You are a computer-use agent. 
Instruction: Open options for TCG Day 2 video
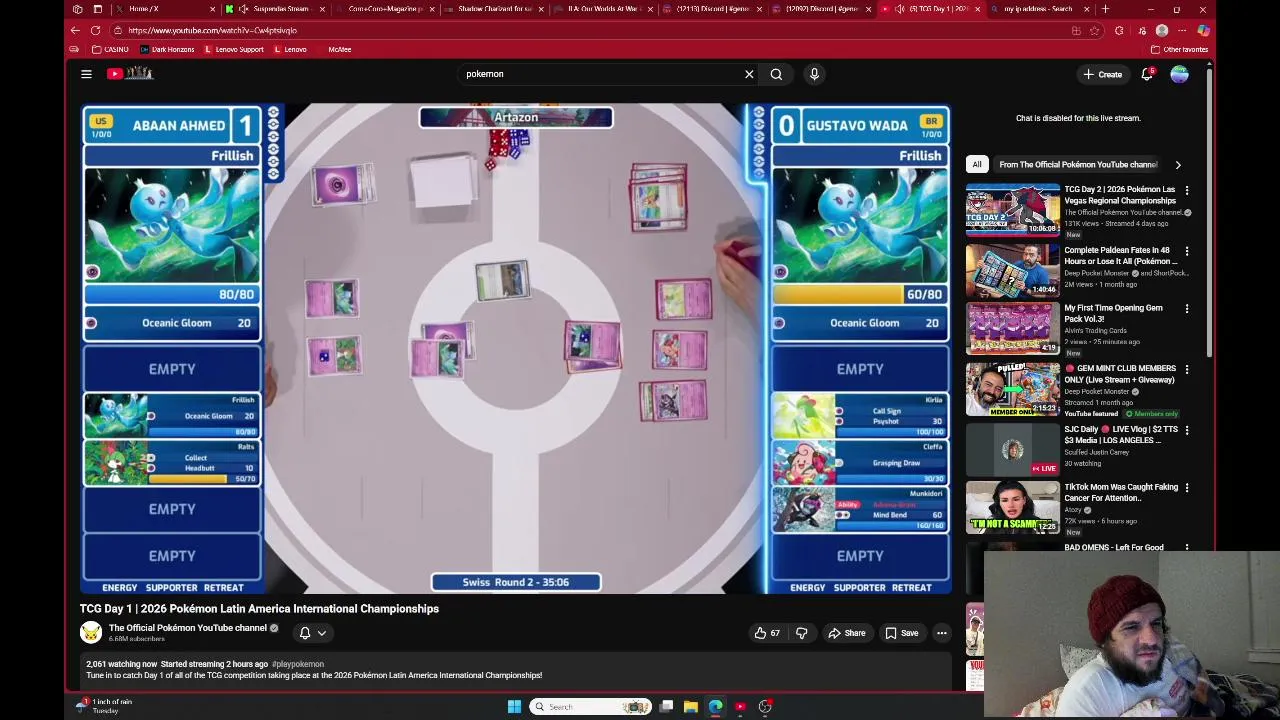pos(1187,190)
